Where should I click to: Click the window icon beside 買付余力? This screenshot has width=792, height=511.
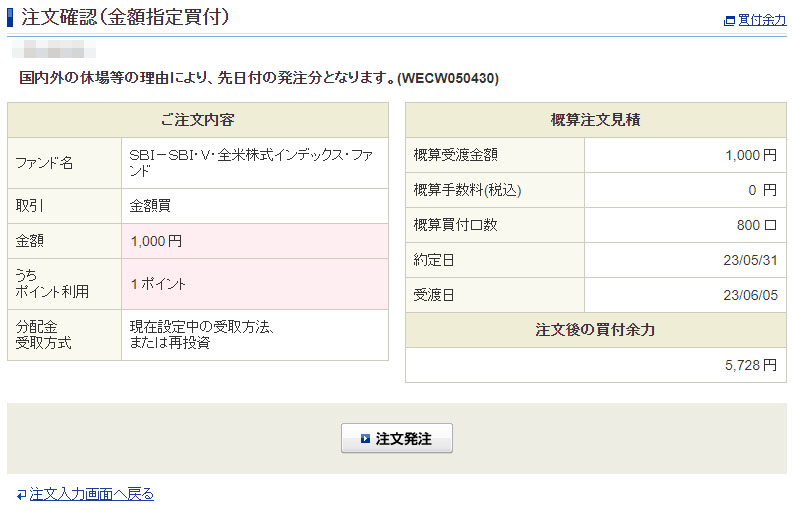(729, 20)
